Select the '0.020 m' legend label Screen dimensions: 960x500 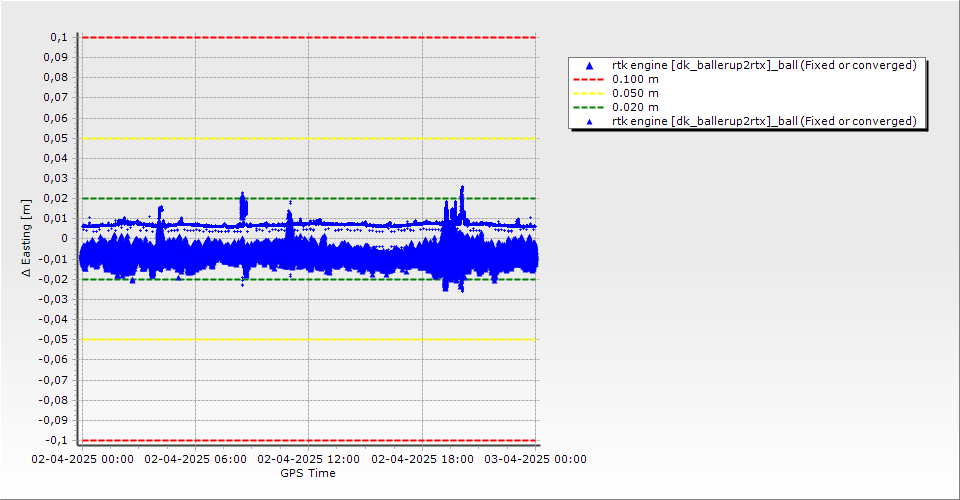point(636,108)
